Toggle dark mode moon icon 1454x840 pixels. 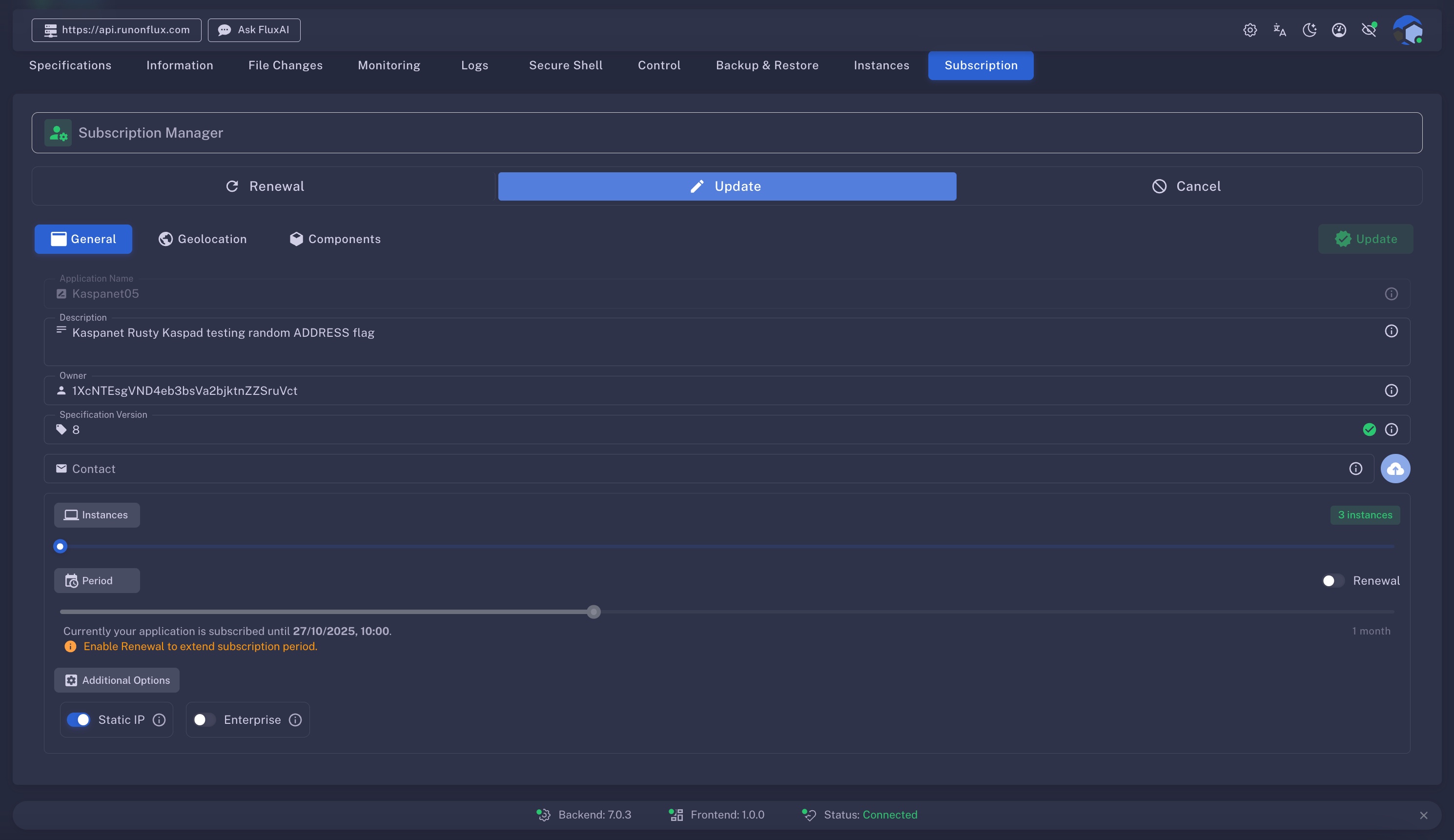pyautogui.click(x=1309, y=30)
